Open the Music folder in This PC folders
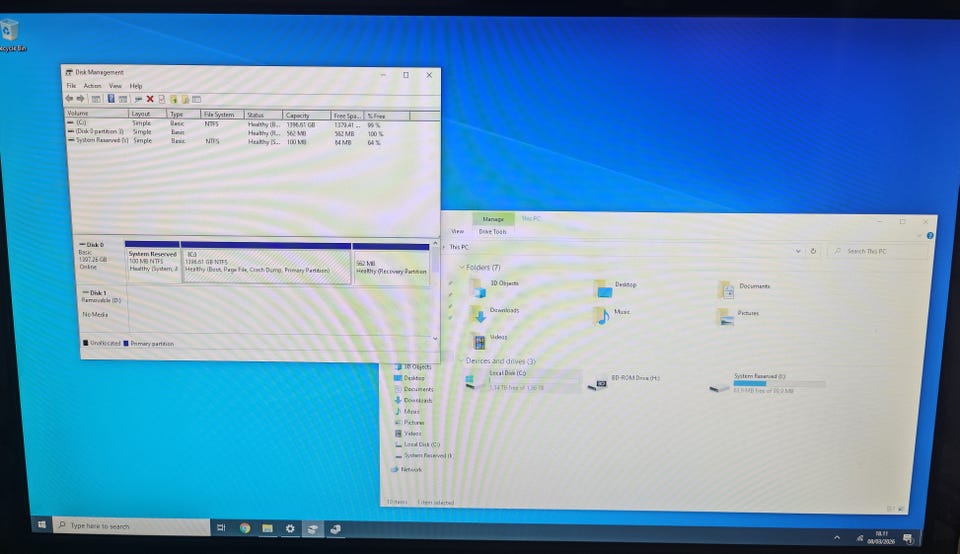Image resolution: width=960 pixels, height=554 pixels. pos(612,315)
